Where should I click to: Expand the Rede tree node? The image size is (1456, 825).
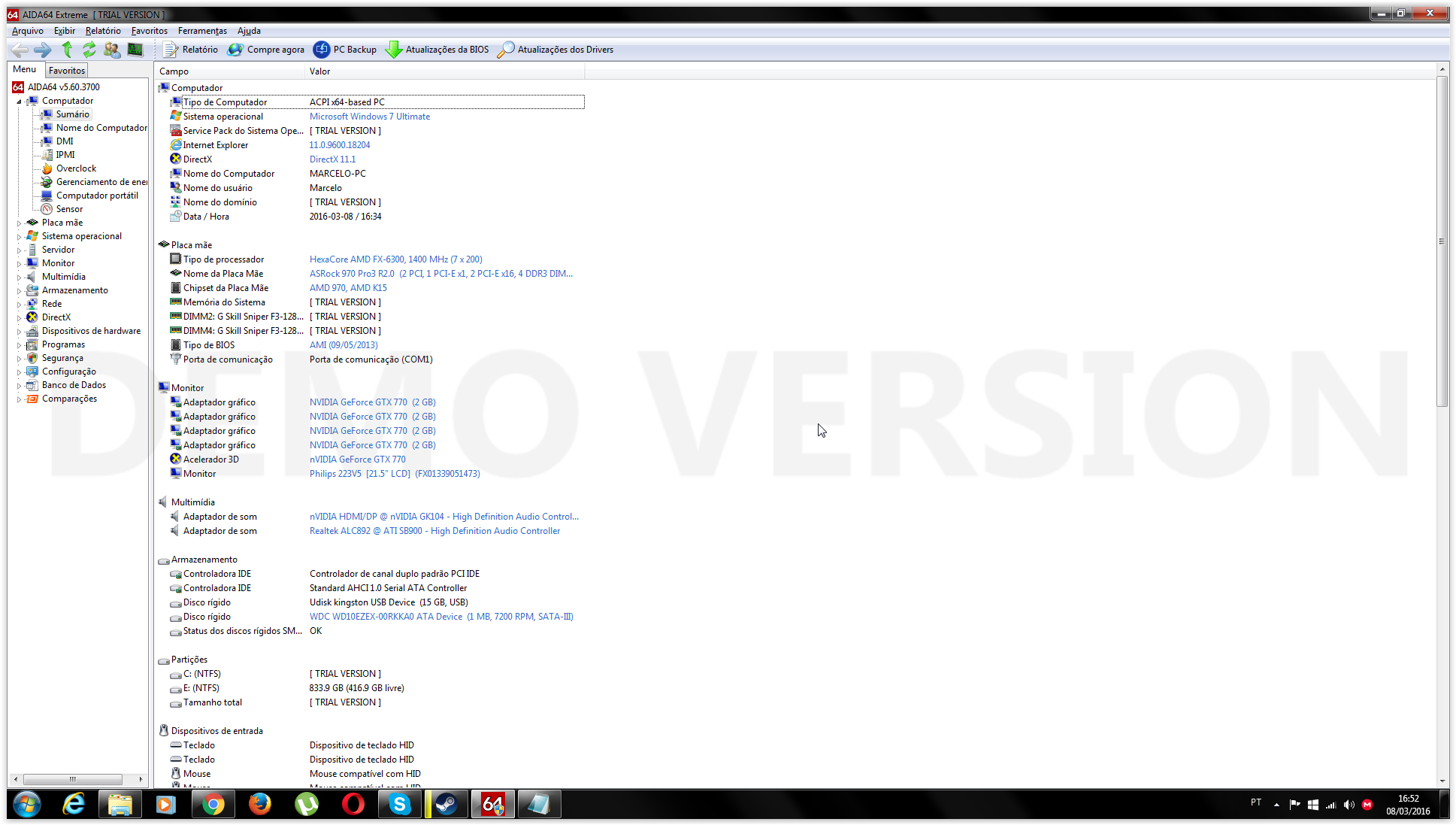coord(19,305)
